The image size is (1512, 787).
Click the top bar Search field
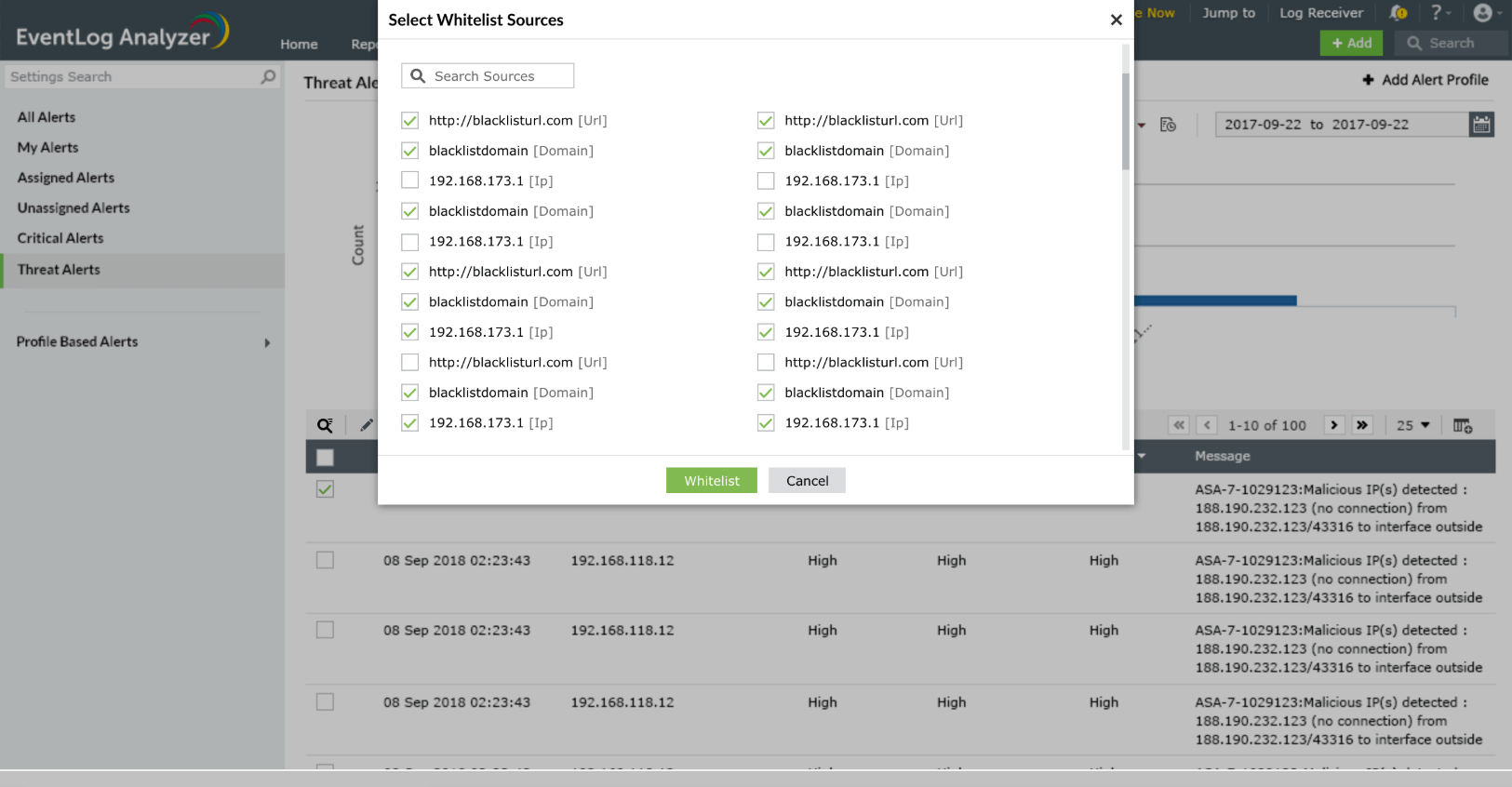(1452, 43)
